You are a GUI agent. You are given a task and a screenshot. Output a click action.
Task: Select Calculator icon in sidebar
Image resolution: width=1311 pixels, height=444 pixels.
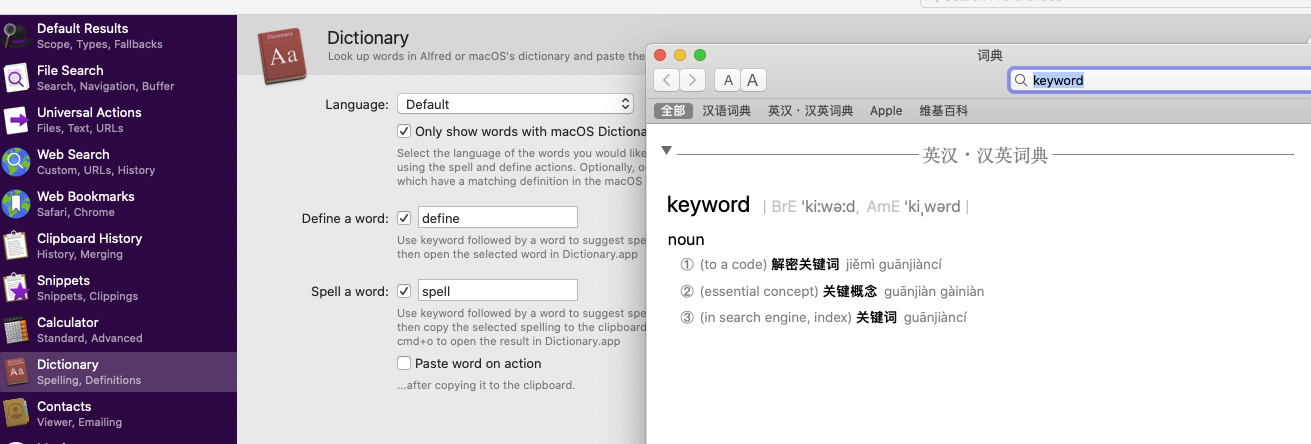16,330
